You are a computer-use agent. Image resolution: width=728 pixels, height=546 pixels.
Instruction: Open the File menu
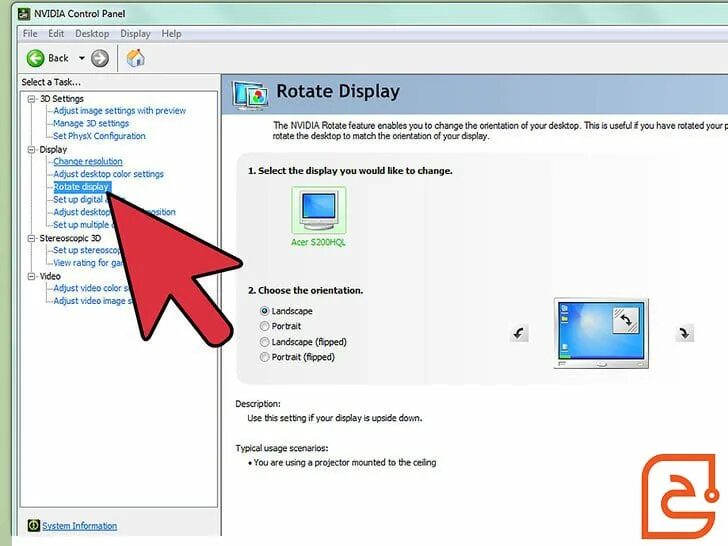pyautogui.click(x=30, y=33)
